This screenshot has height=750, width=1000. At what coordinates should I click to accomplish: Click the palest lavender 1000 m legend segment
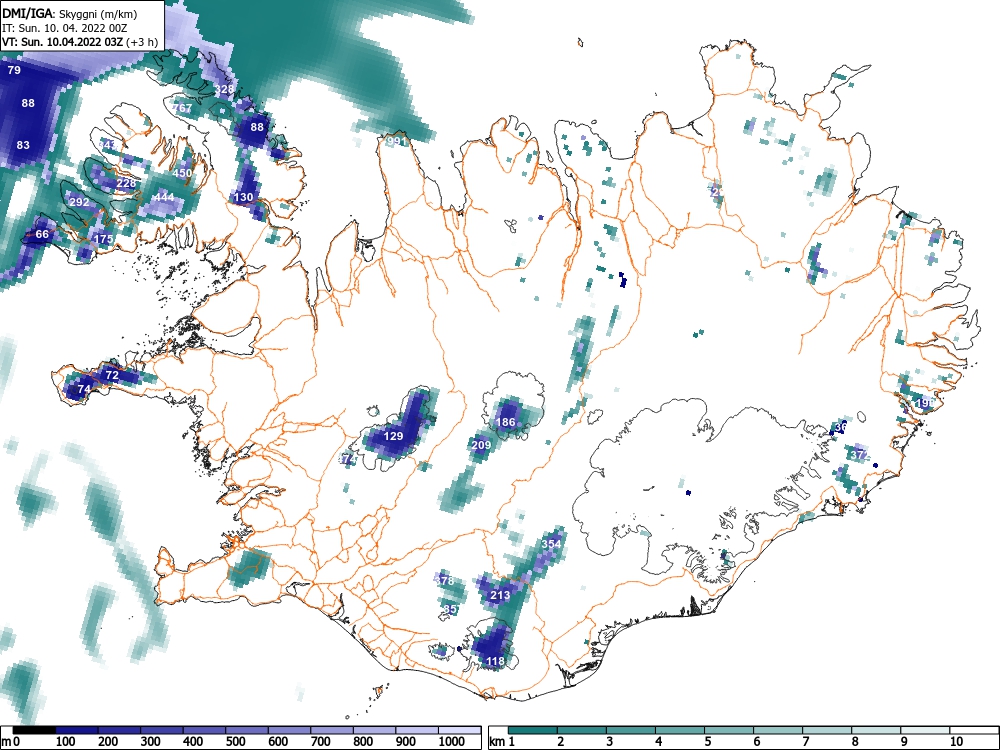click(459, 730)
